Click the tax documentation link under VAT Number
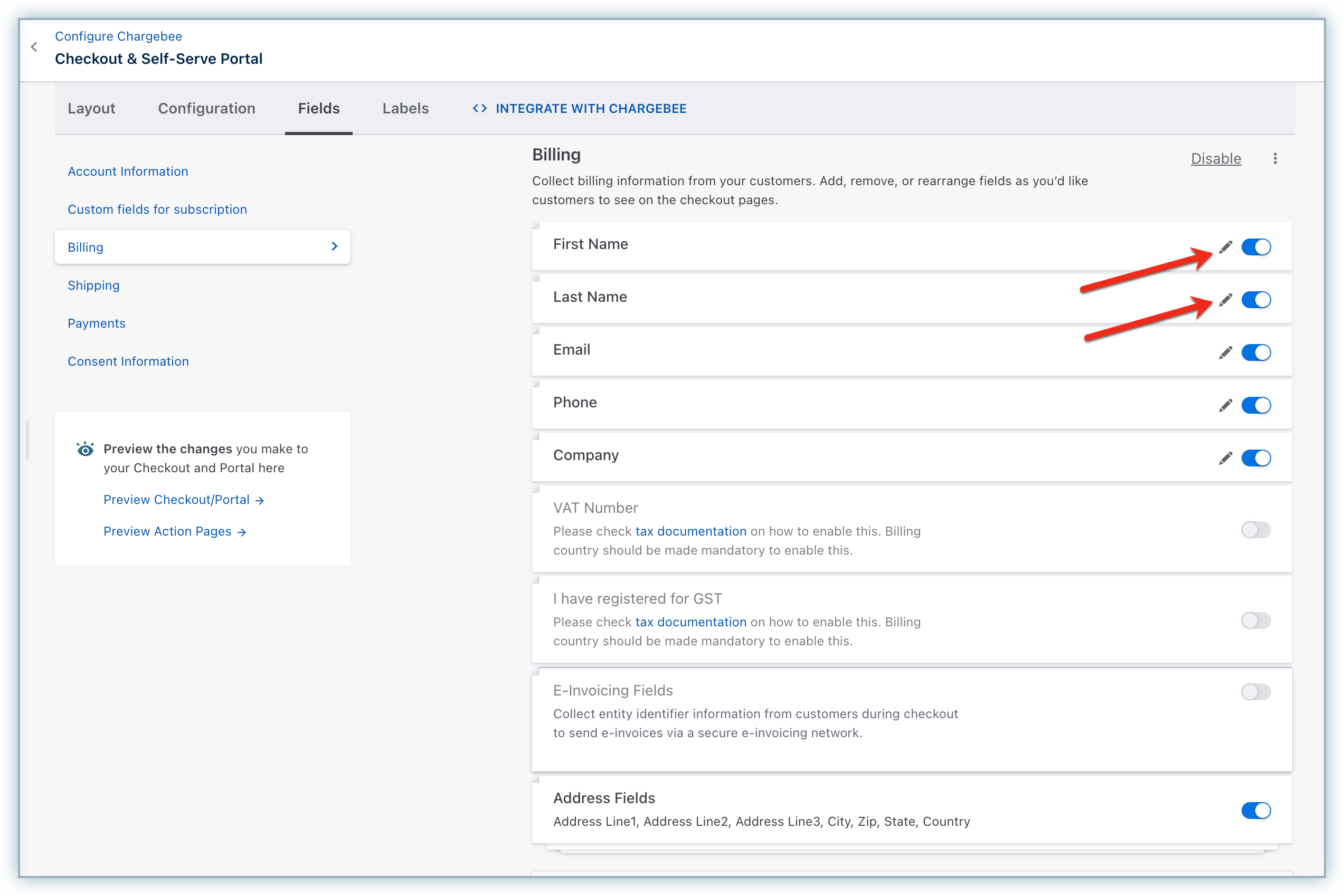The height and width of the screenshot is (896, 1344). tap(690, 531)
